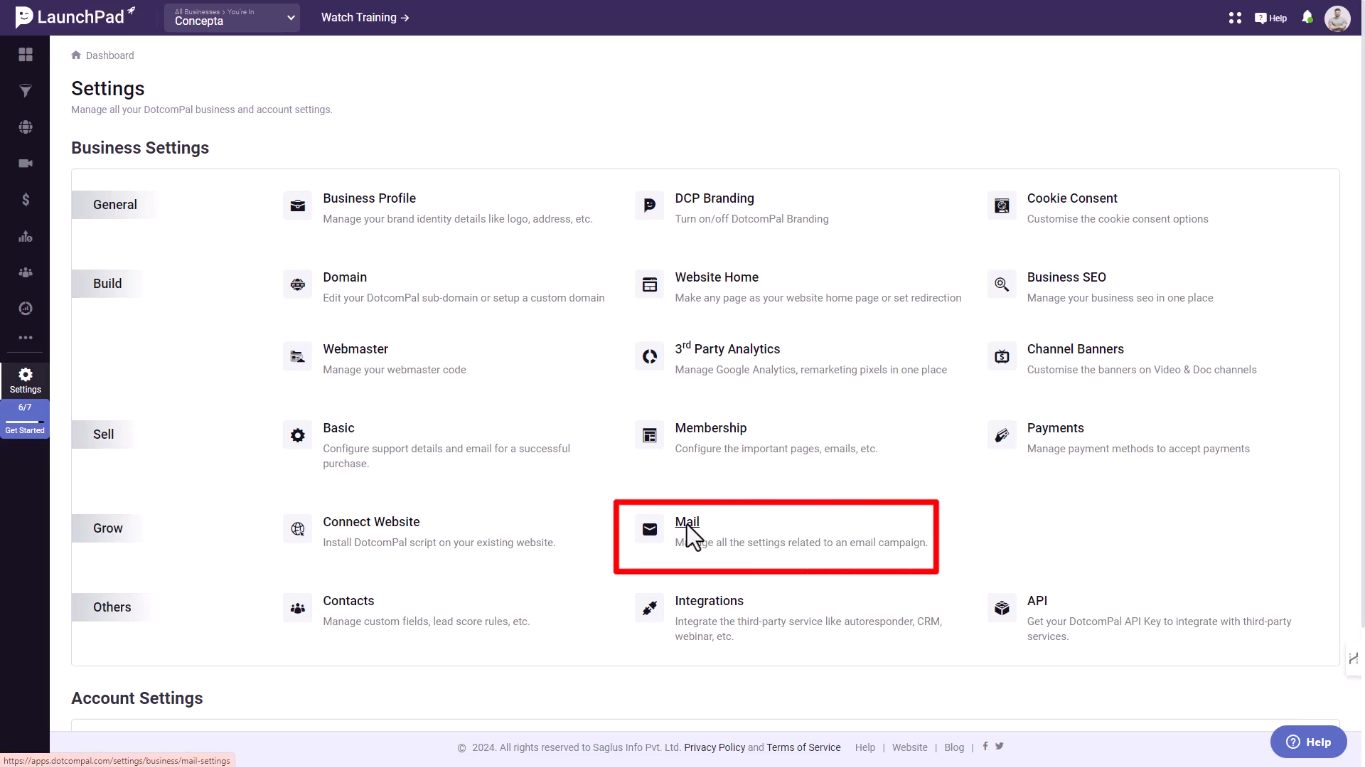Open the Connect Website link
Viewport: 1365px width, 767px height.
(x=371, y=522)
